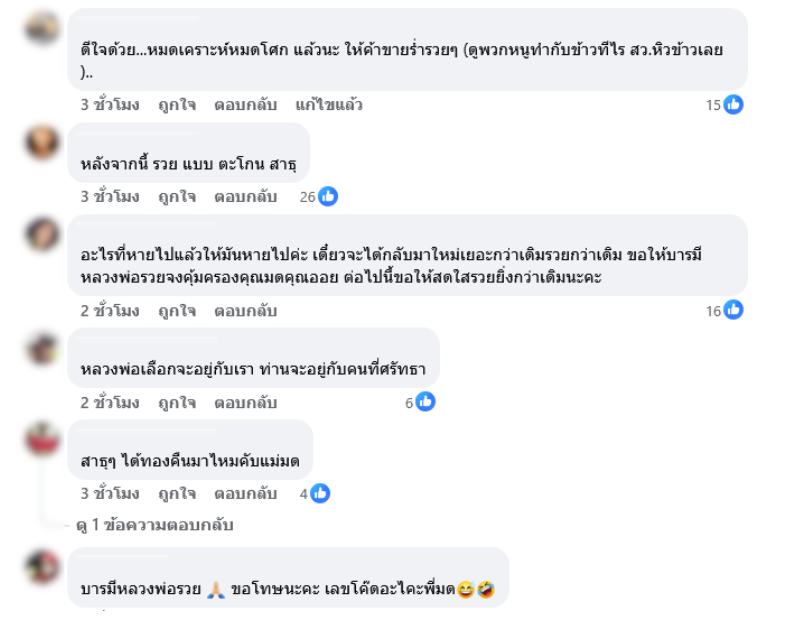799x620 pixels.
Task: Open the reaction icon with 6 likes
Action: click(x=425, y=403)
